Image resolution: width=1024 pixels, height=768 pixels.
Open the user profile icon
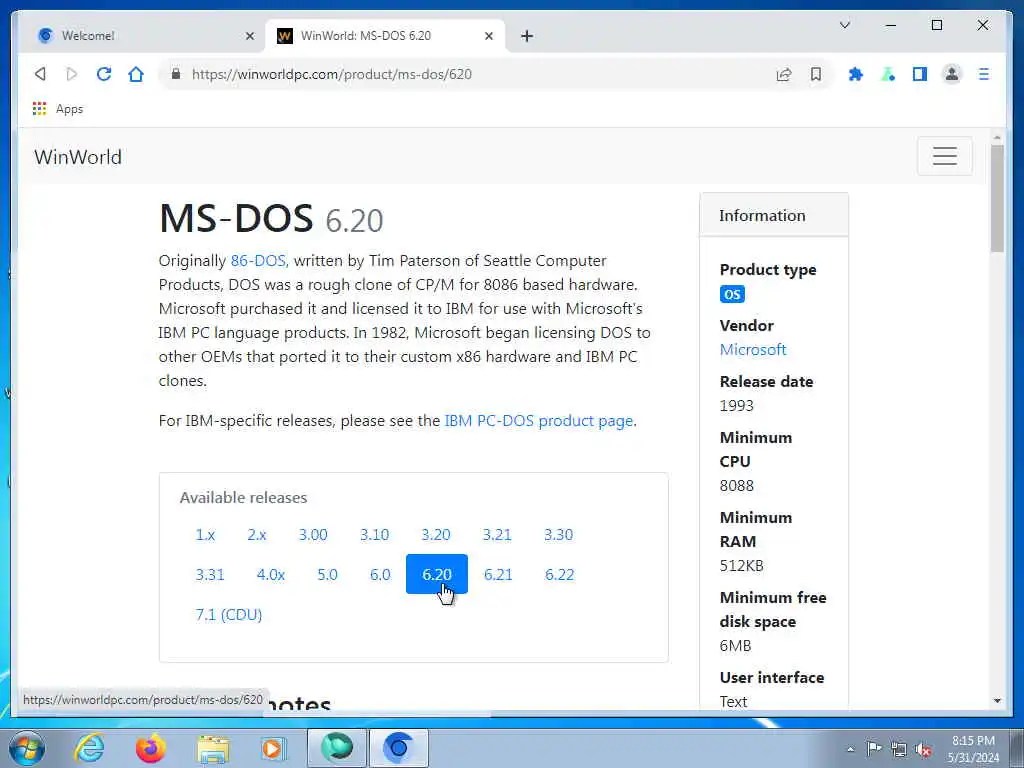pyautogui.click(x=952, y=74)
